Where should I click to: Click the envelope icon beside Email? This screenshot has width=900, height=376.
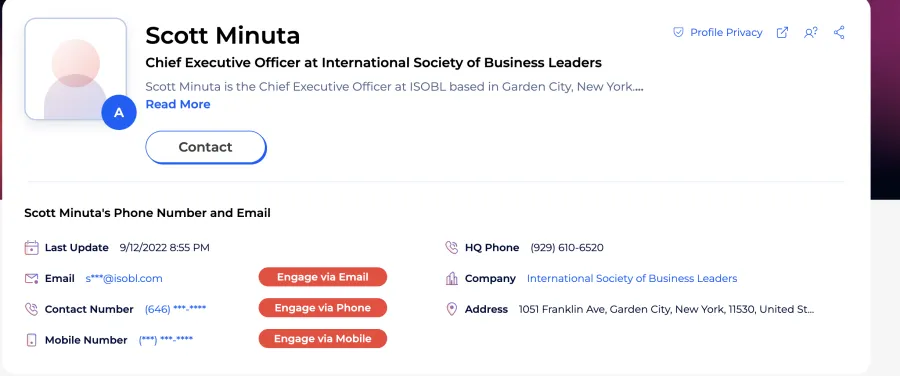tap(32, 279)
